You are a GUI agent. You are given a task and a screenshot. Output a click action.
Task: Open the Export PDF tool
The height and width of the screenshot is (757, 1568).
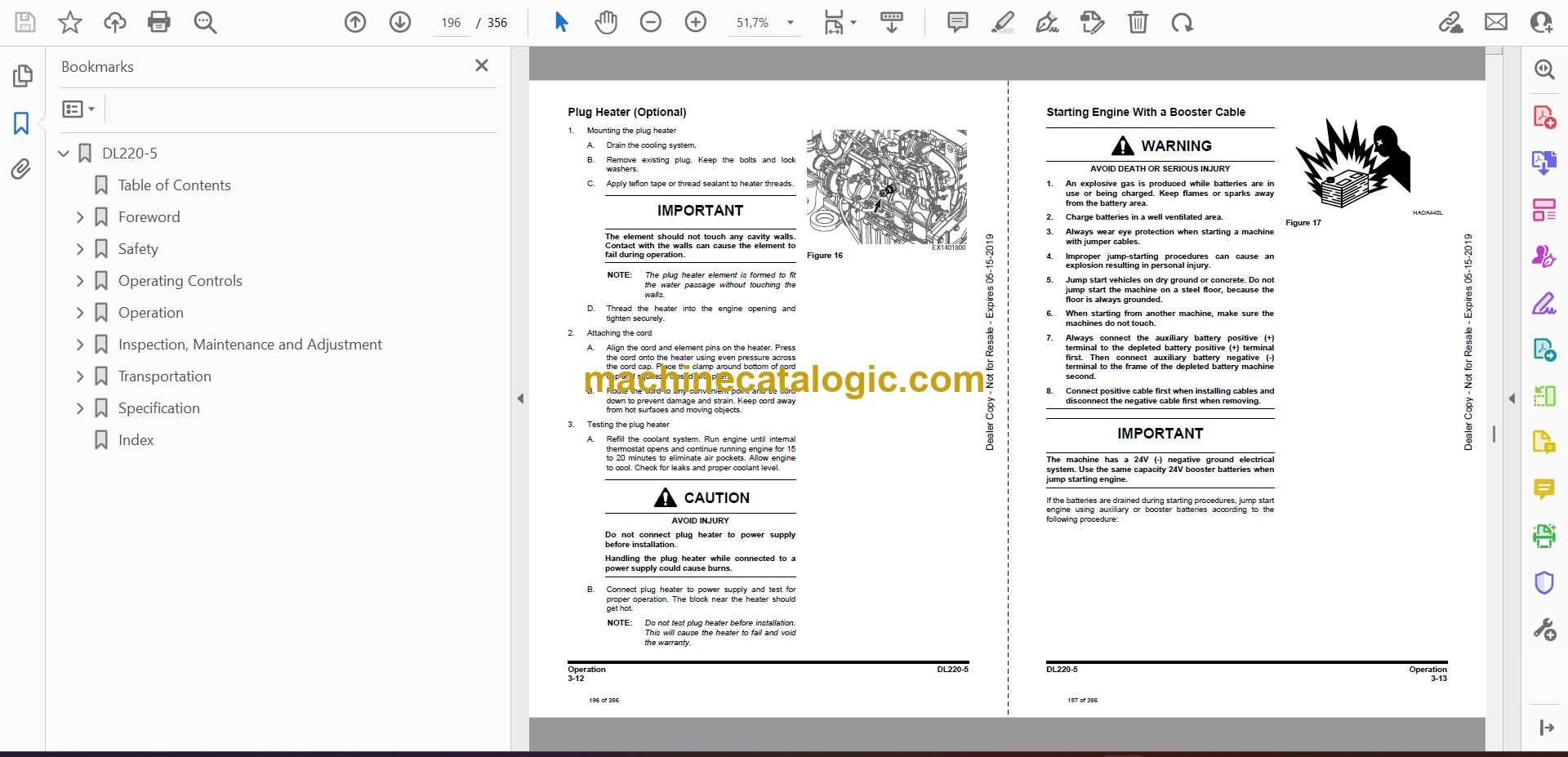tap(1544, 163)
